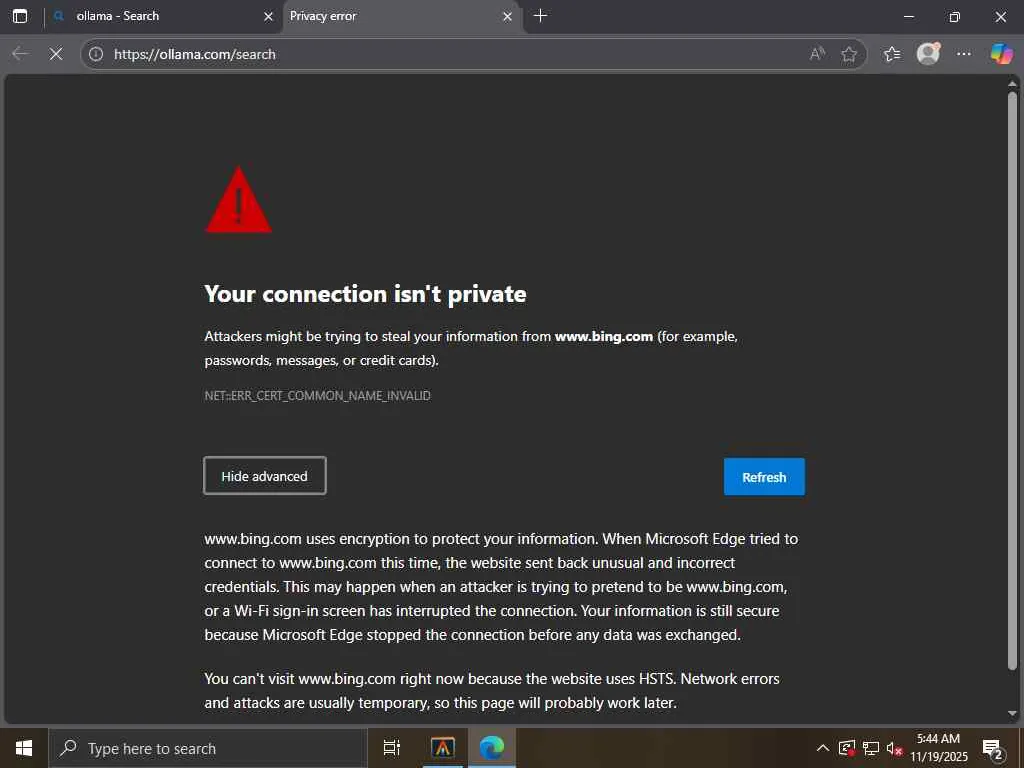Open the muted volume tray icon
1024x768 pixels.
pyautogui.click(x=894, y=748)
